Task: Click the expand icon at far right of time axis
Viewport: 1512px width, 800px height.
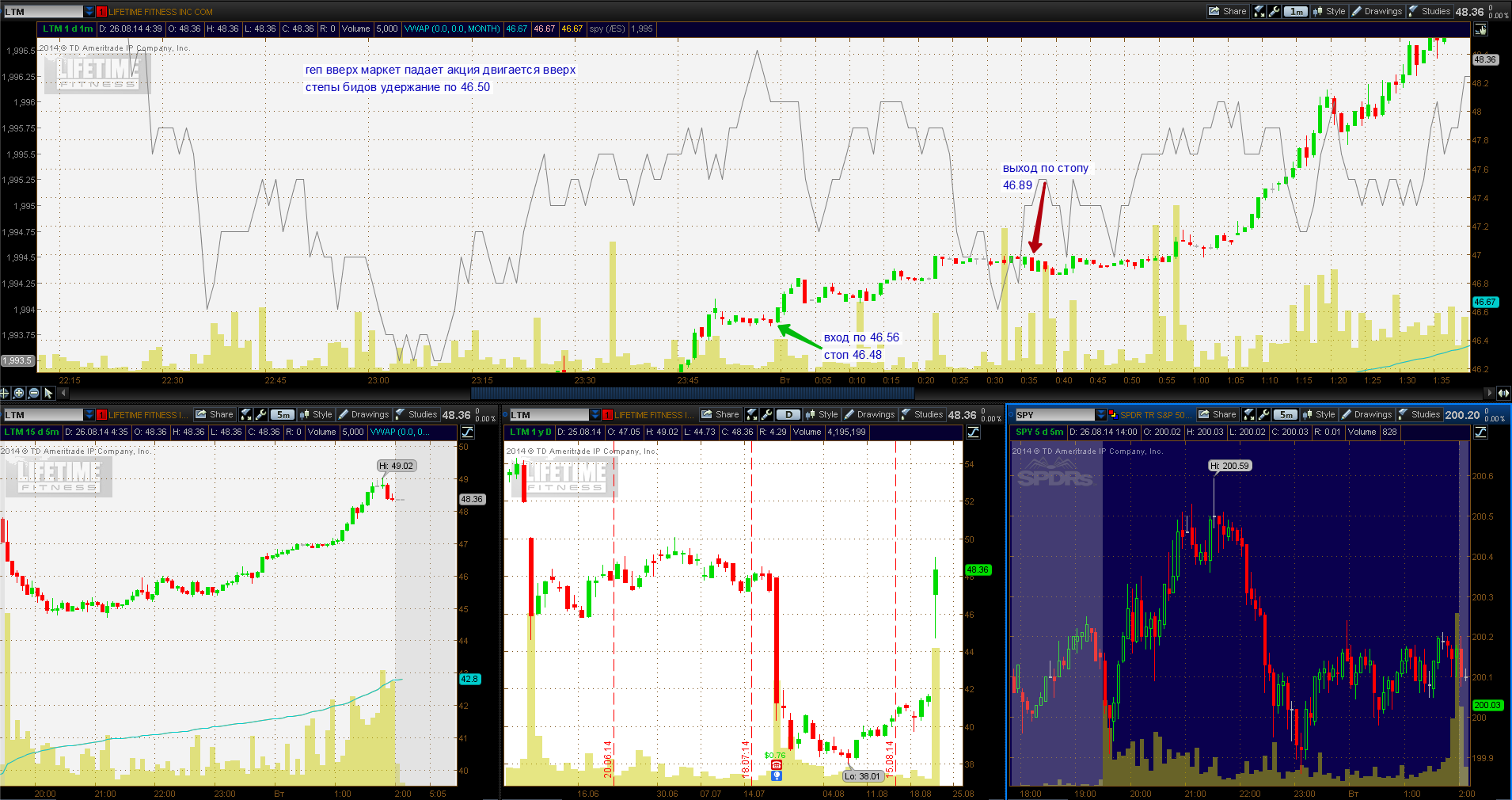Action: pyautogui.click(x=1503, y=393)
